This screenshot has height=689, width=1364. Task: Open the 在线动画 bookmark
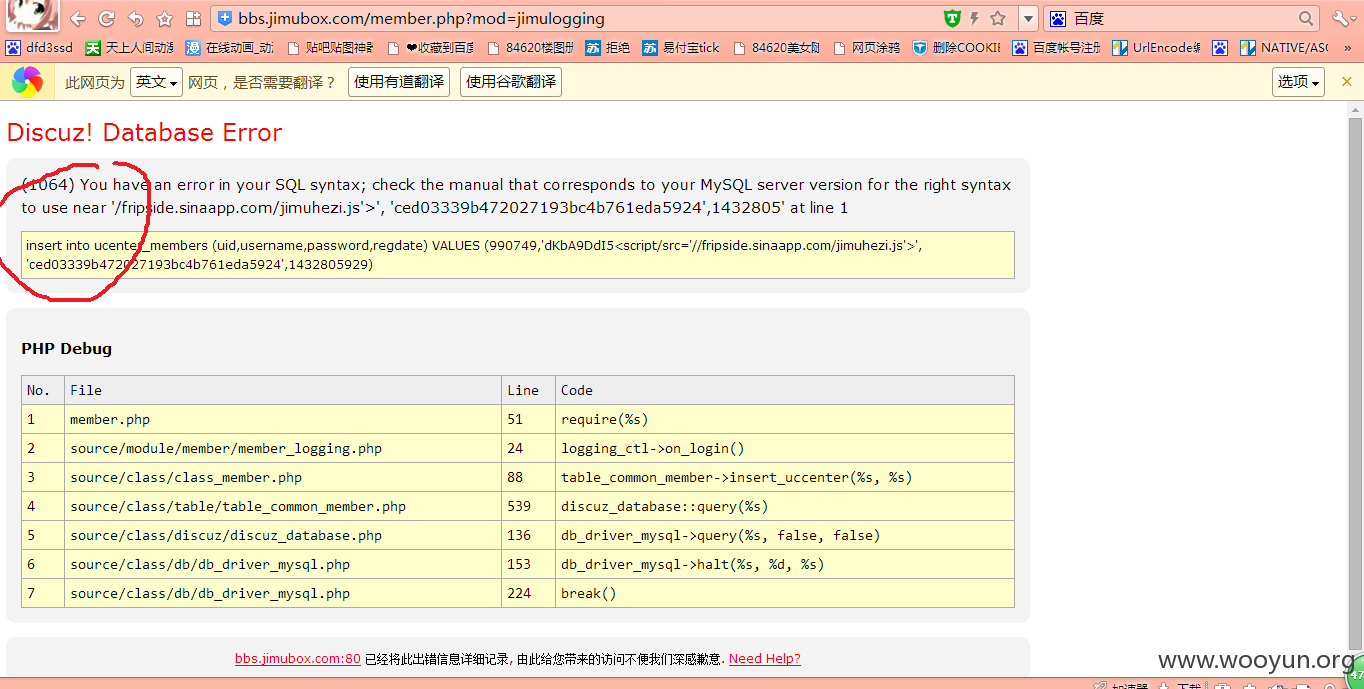230,47
